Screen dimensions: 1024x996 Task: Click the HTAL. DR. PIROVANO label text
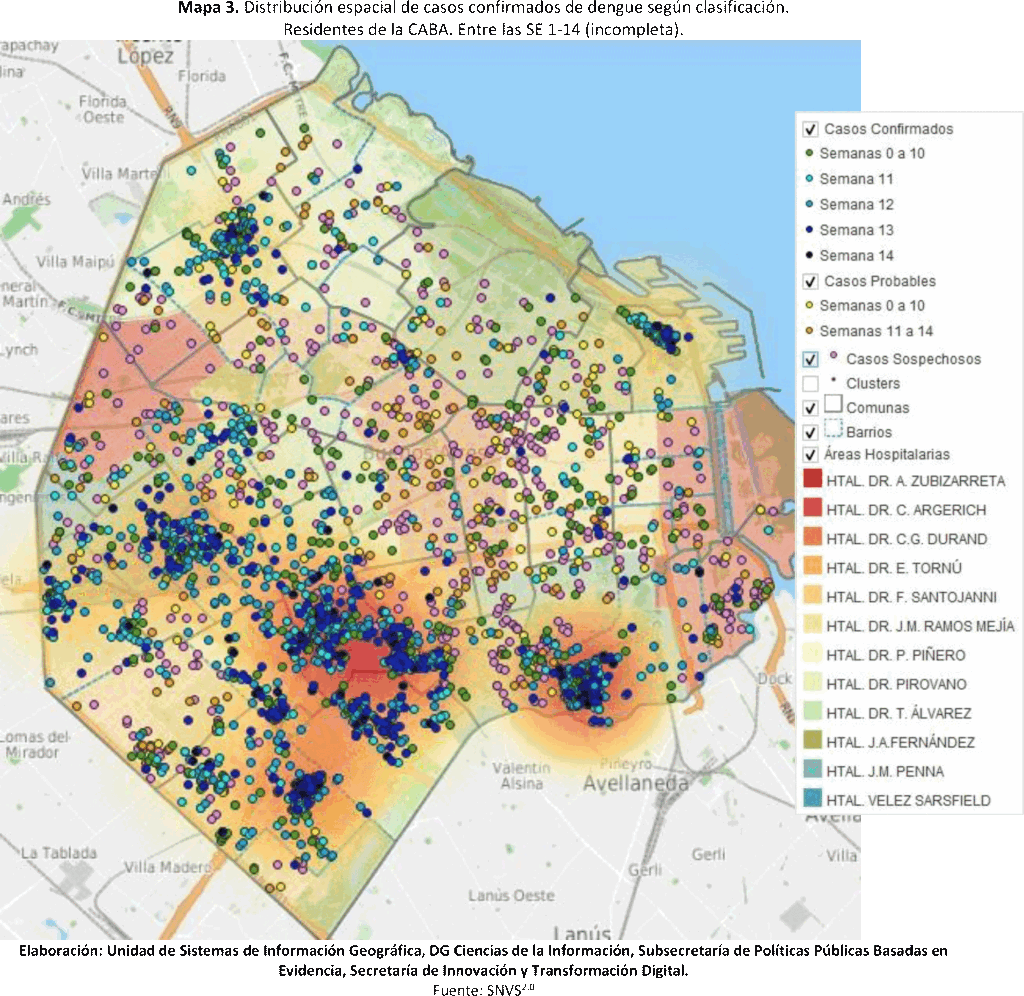click(x=896, y=684)
